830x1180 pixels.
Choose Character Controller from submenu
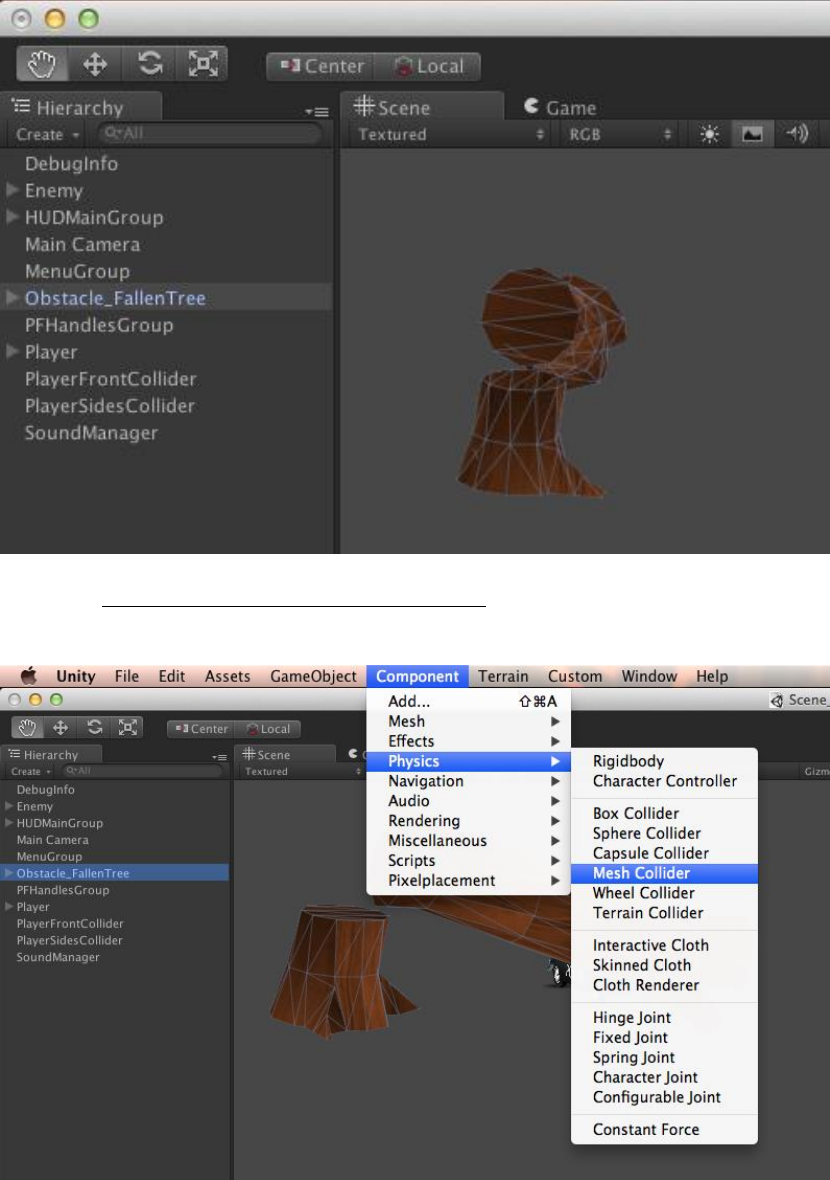tap(664, 781)
